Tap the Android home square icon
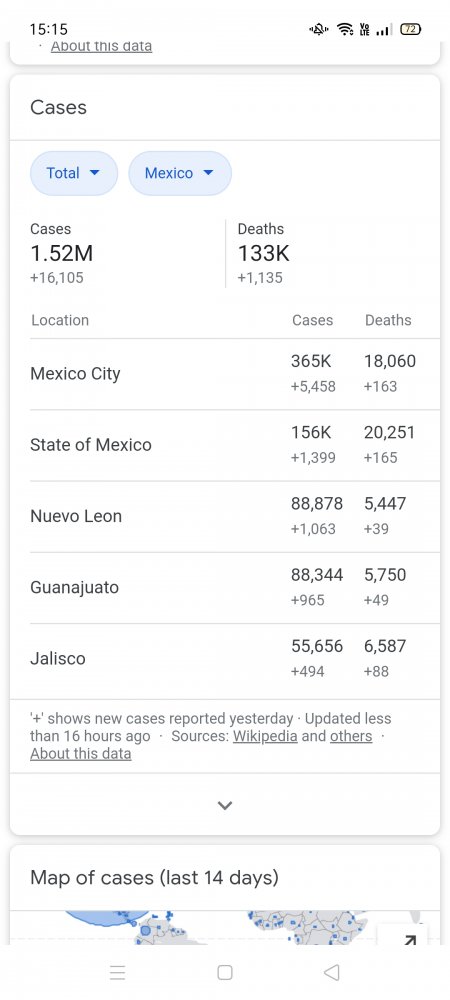This screenshot has width=450, height=1000. (x=224, y=972)
